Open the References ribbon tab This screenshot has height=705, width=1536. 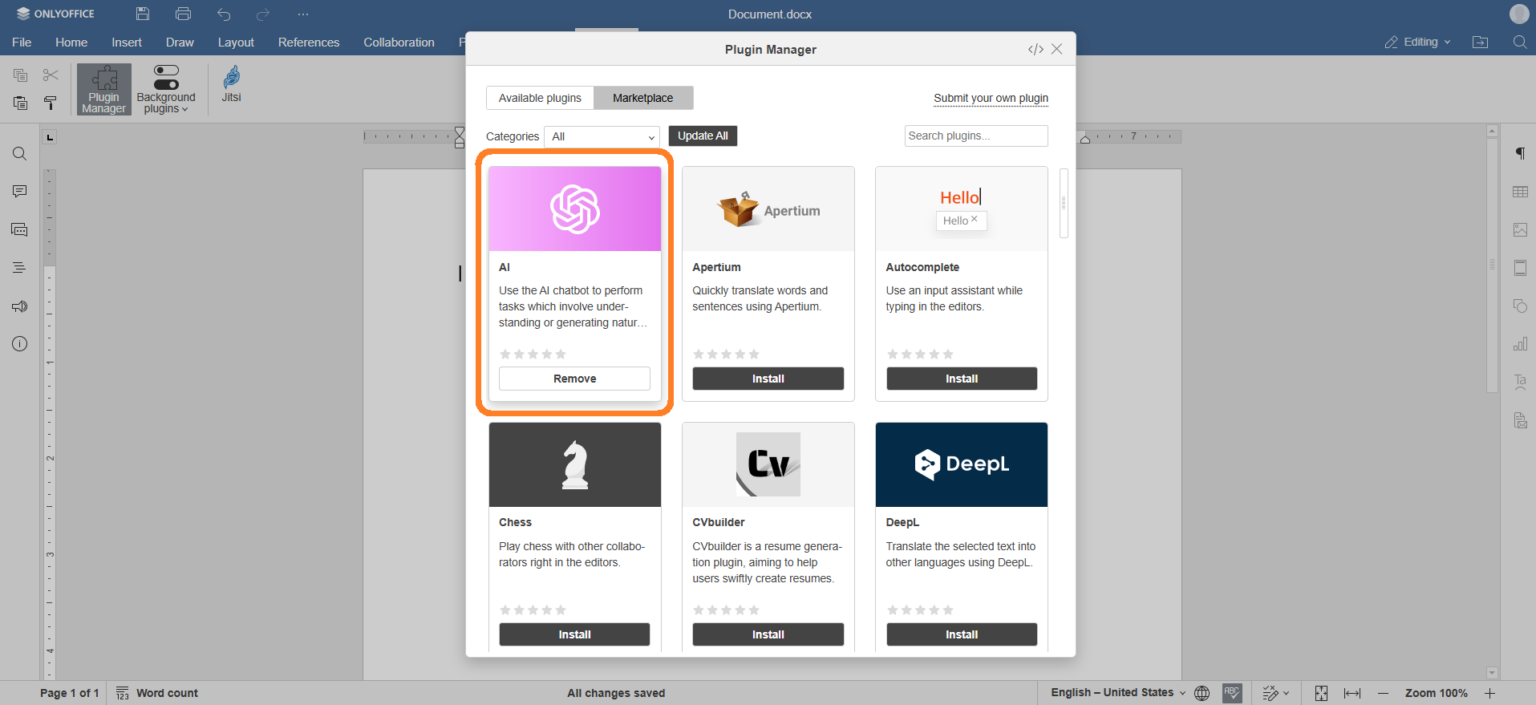pyautogui.click(x=308, y=42)
